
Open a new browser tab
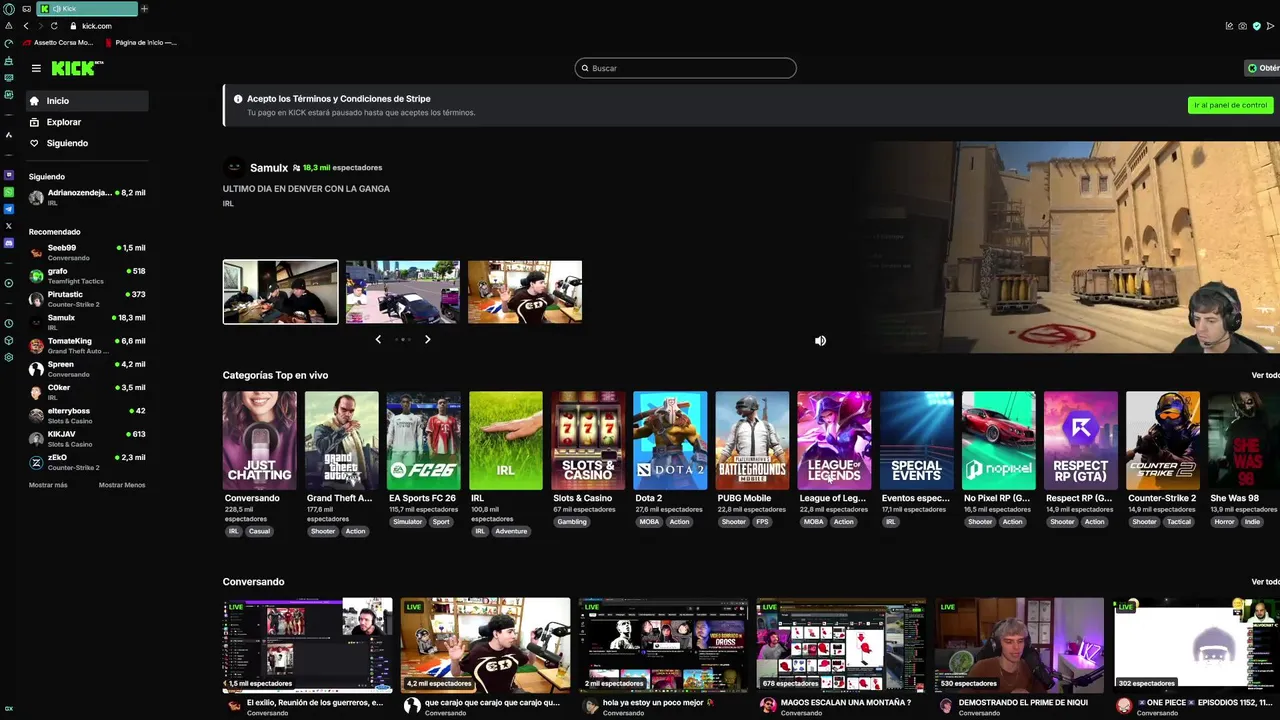tap(144, 9)
